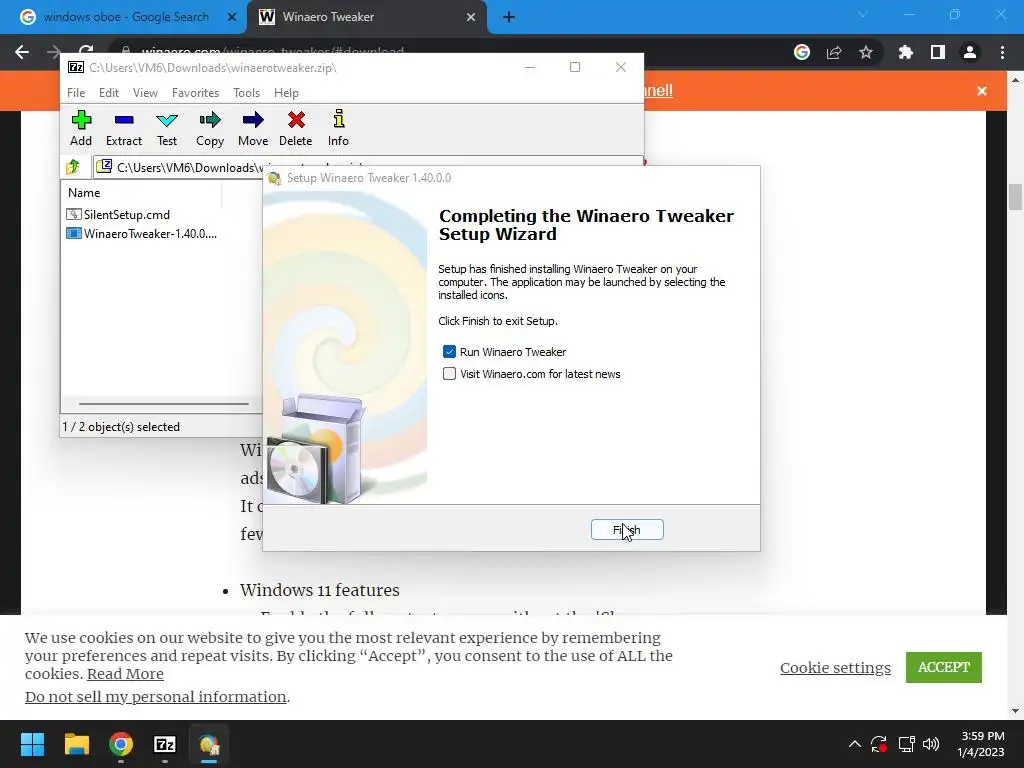This screenshot has width=1024, height=768.
Task: Open the 7-Zip Tools menu
Action: click(246, 93)
